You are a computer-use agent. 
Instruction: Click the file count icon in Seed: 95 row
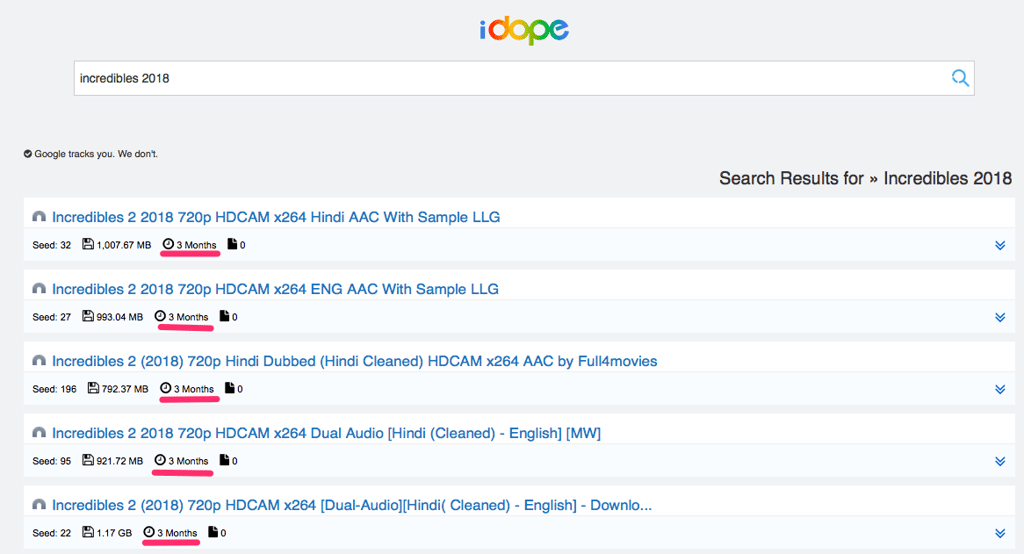(224, 460)
